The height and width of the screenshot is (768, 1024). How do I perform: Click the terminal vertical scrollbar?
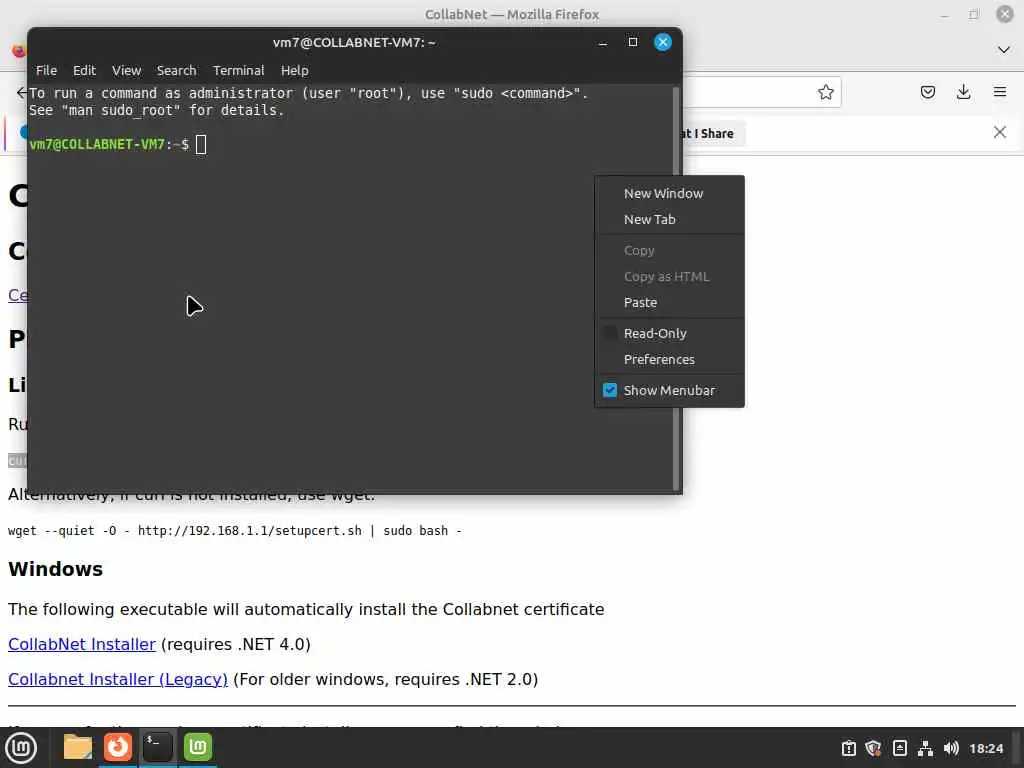[x=676, y=287]
